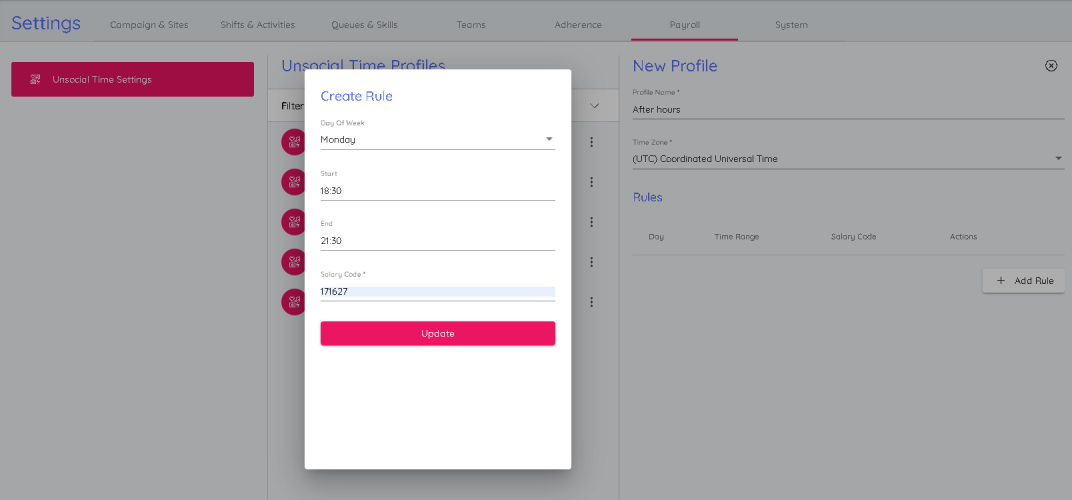Open the fifth profile's three-dot menu
The width and height of the screenshot is (1072, 500).
pos(591,302)
